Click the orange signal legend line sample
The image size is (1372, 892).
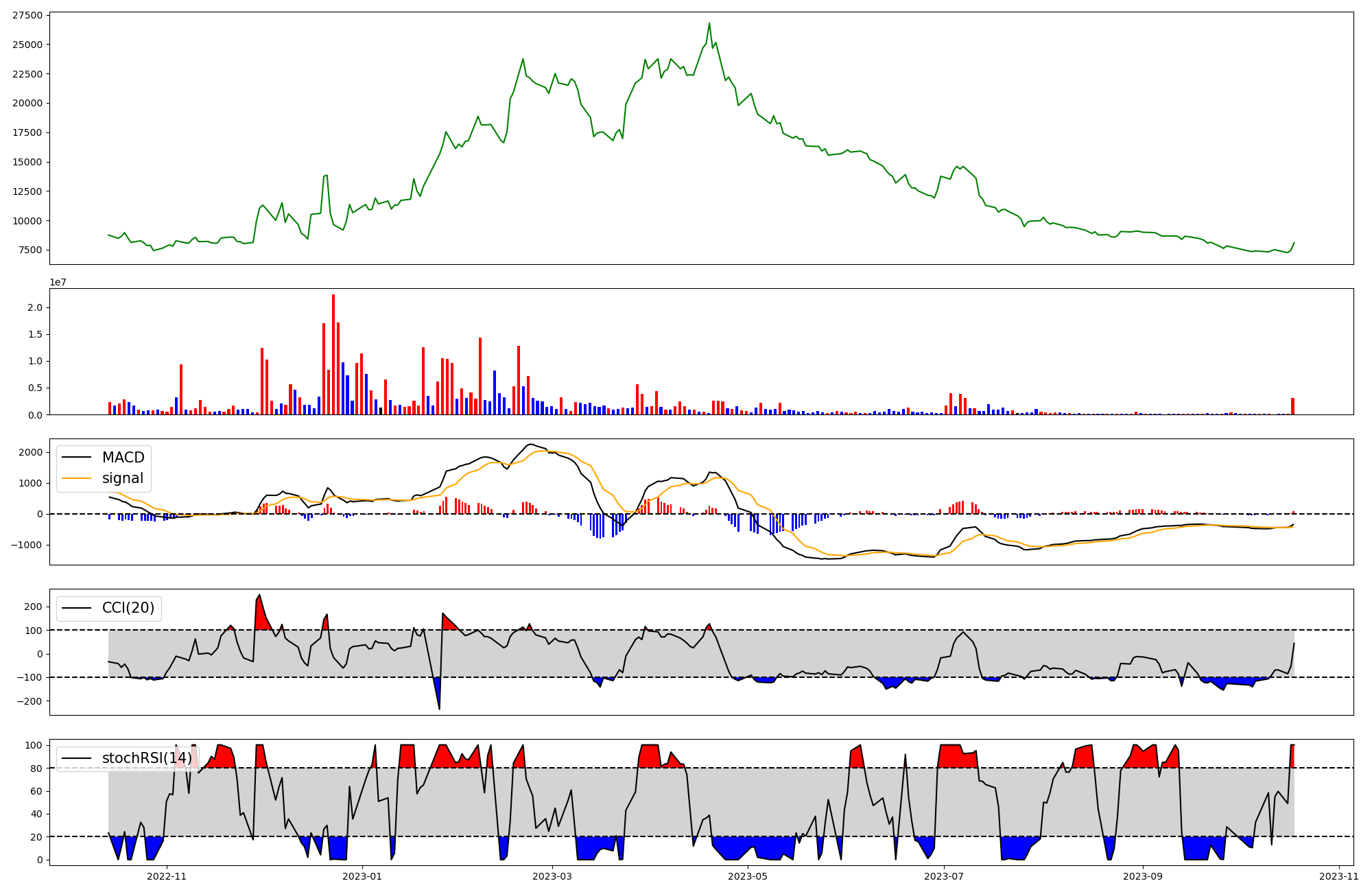[x=76, y=478]
